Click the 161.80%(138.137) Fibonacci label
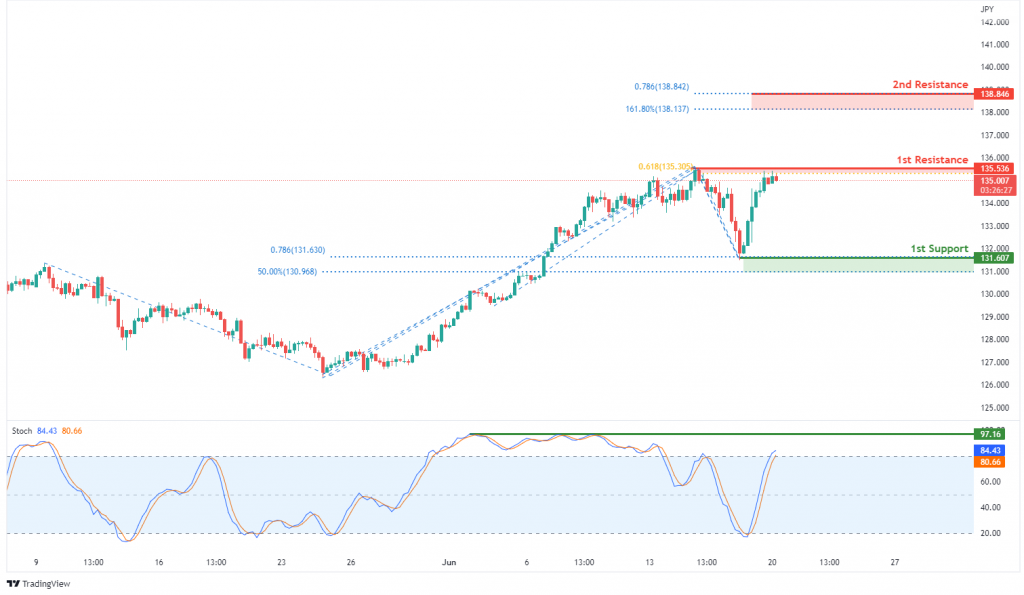The height and width of the screenshot is (595, 1024). tap(657, 109)
